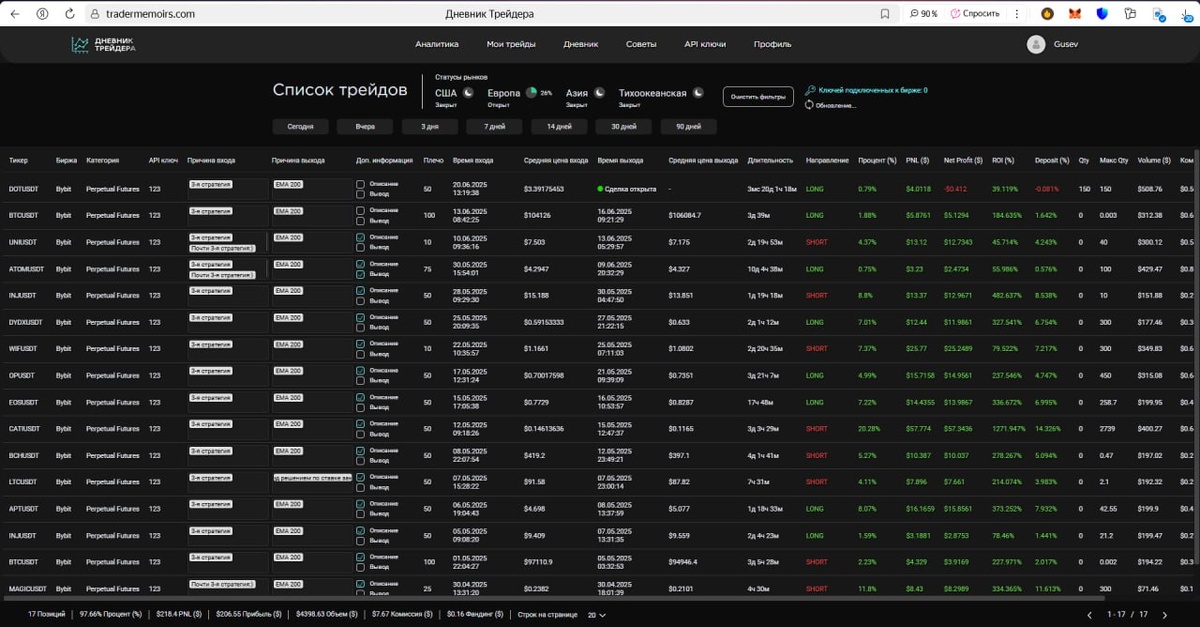1200x627 pixels.
Task: Filter trades by 14 дней
Action: pyautogui.click(x=559, y=127)
